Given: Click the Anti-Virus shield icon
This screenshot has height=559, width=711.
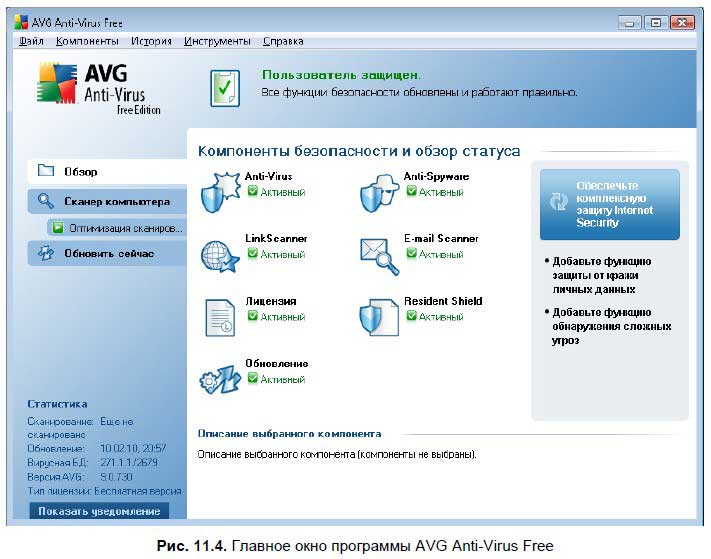Looking at the screenshot, I should (x=220, y=192).
